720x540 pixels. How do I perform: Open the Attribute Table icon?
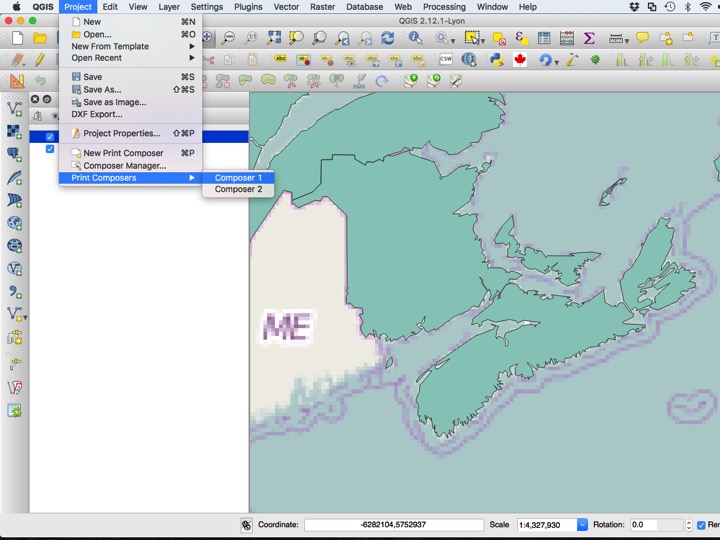click(544, 38)
